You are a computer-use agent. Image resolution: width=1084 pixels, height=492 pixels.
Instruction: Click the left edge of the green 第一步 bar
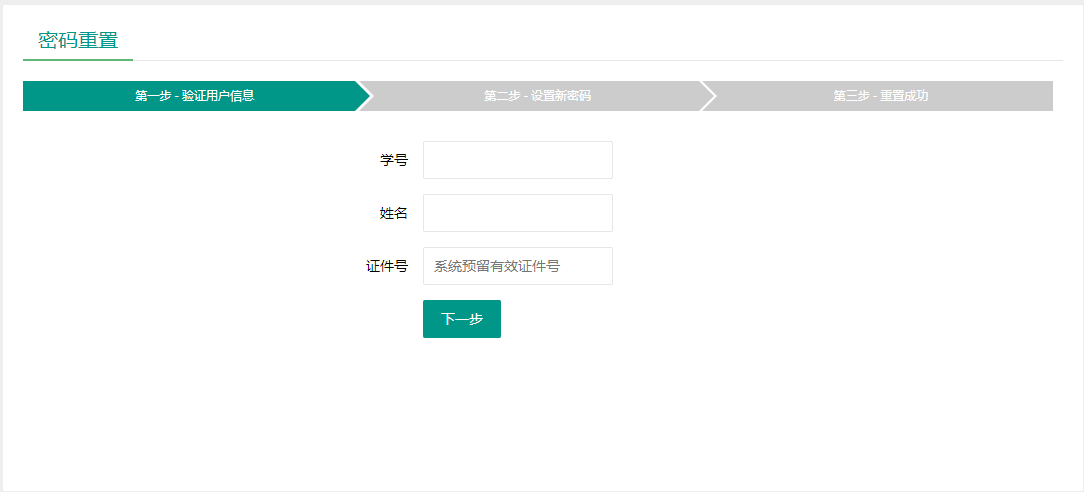click(x=30, y=96)
